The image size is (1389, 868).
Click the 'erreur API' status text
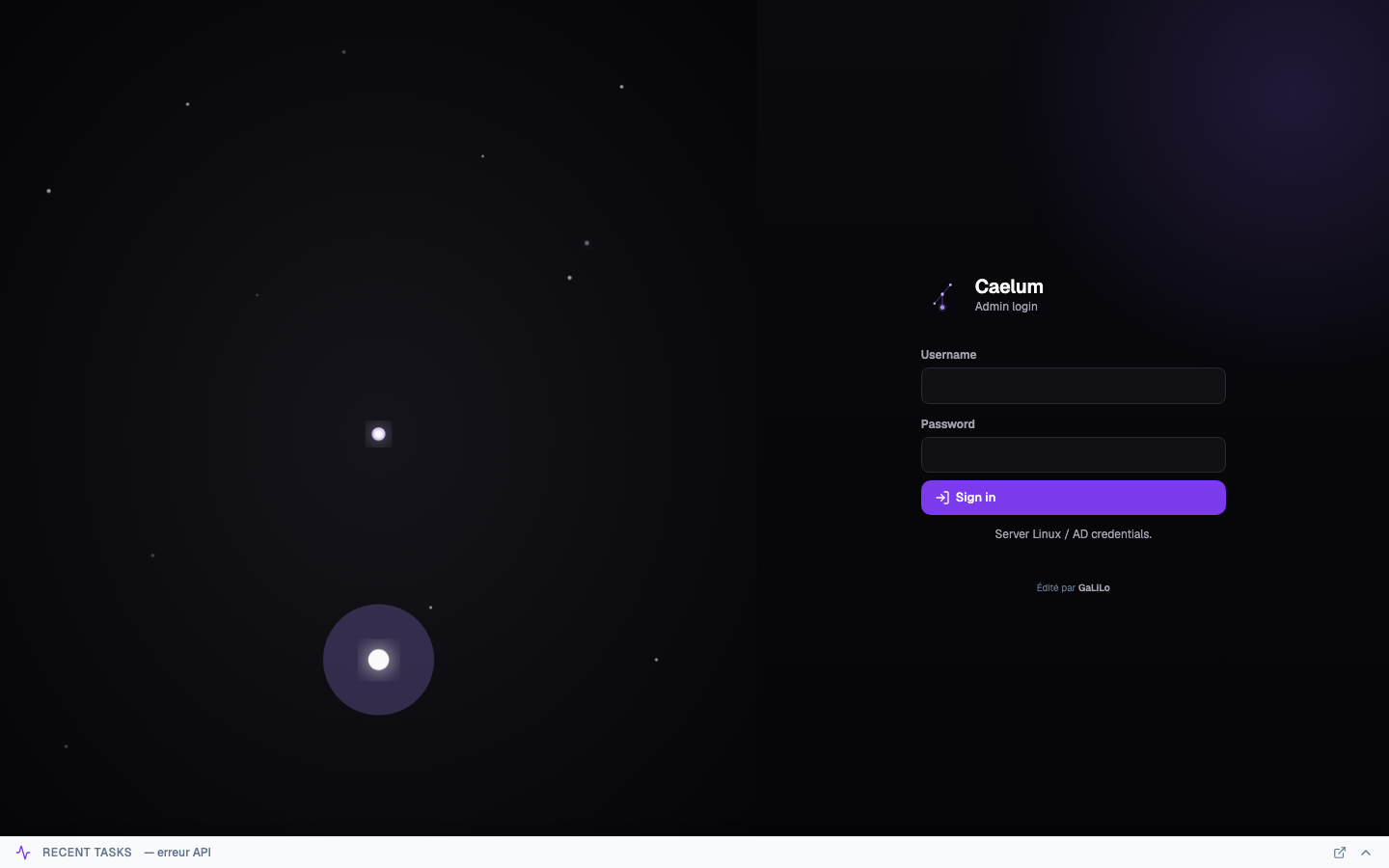(177, 853)
